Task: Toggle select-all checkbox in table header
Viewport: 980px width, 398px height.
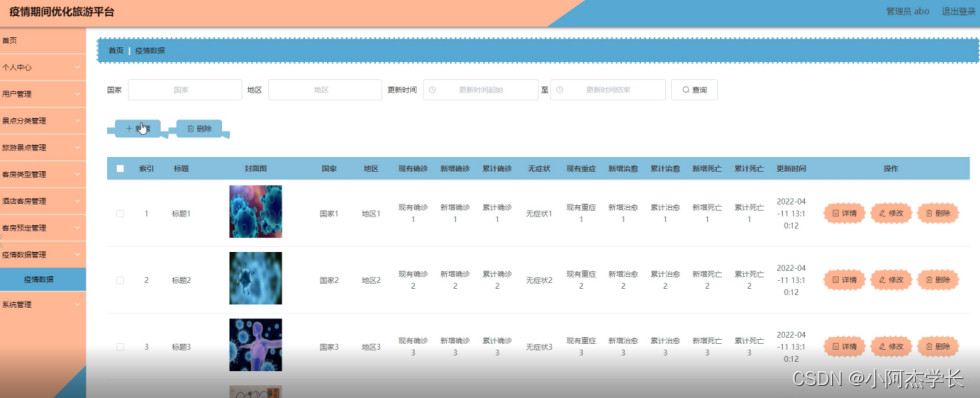Action: coord(120,169)
